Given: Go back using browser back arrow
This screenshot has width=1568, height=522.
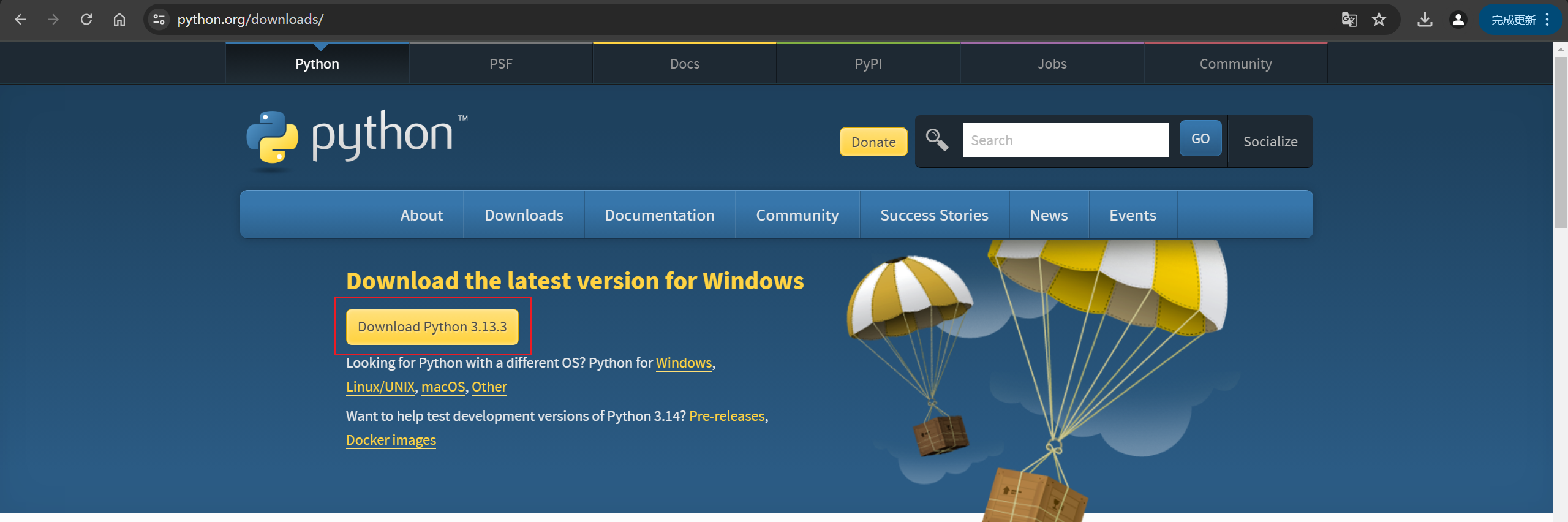Looking at the screenshot, I should tap(20, 20).
